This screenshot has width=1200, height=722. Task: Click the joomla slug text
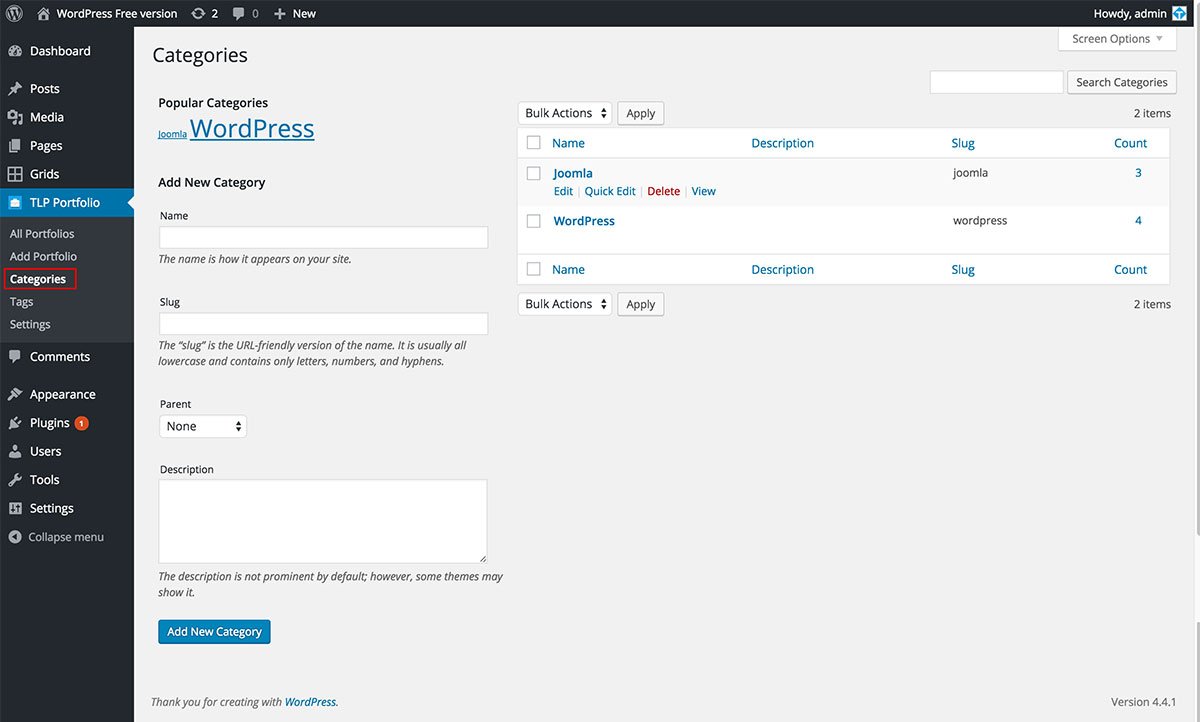[x=970, y=173]
